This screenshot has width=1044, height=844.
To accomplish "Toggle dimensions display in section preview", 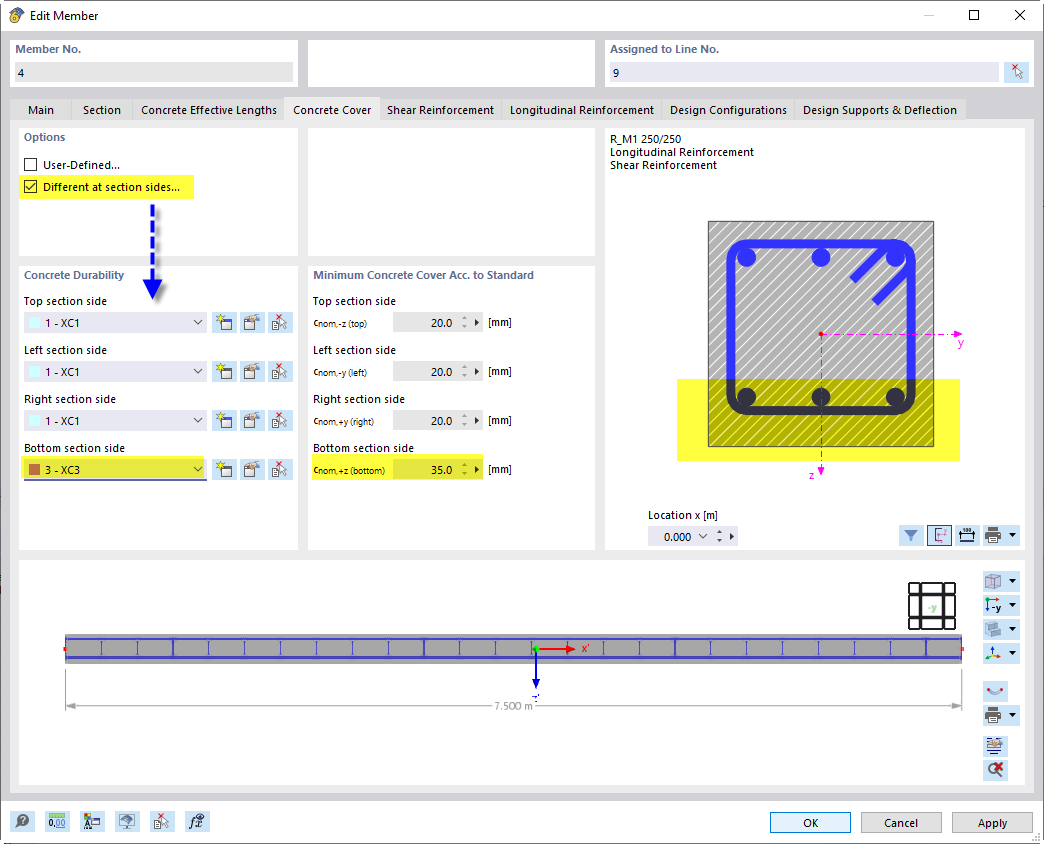I will point(967,535).
